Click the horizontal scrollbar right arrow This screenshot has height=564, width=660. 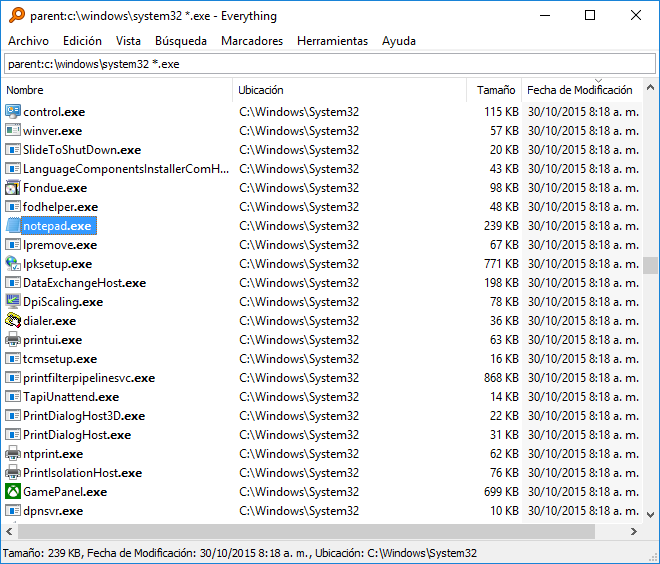(634, 532)
